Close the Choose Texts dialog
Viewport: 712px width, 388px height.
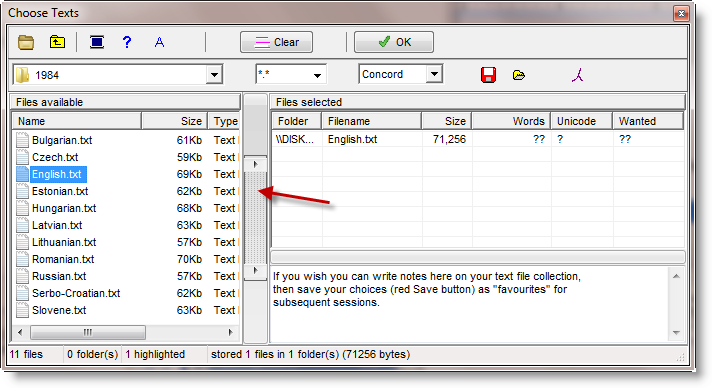tap(681, 14)
